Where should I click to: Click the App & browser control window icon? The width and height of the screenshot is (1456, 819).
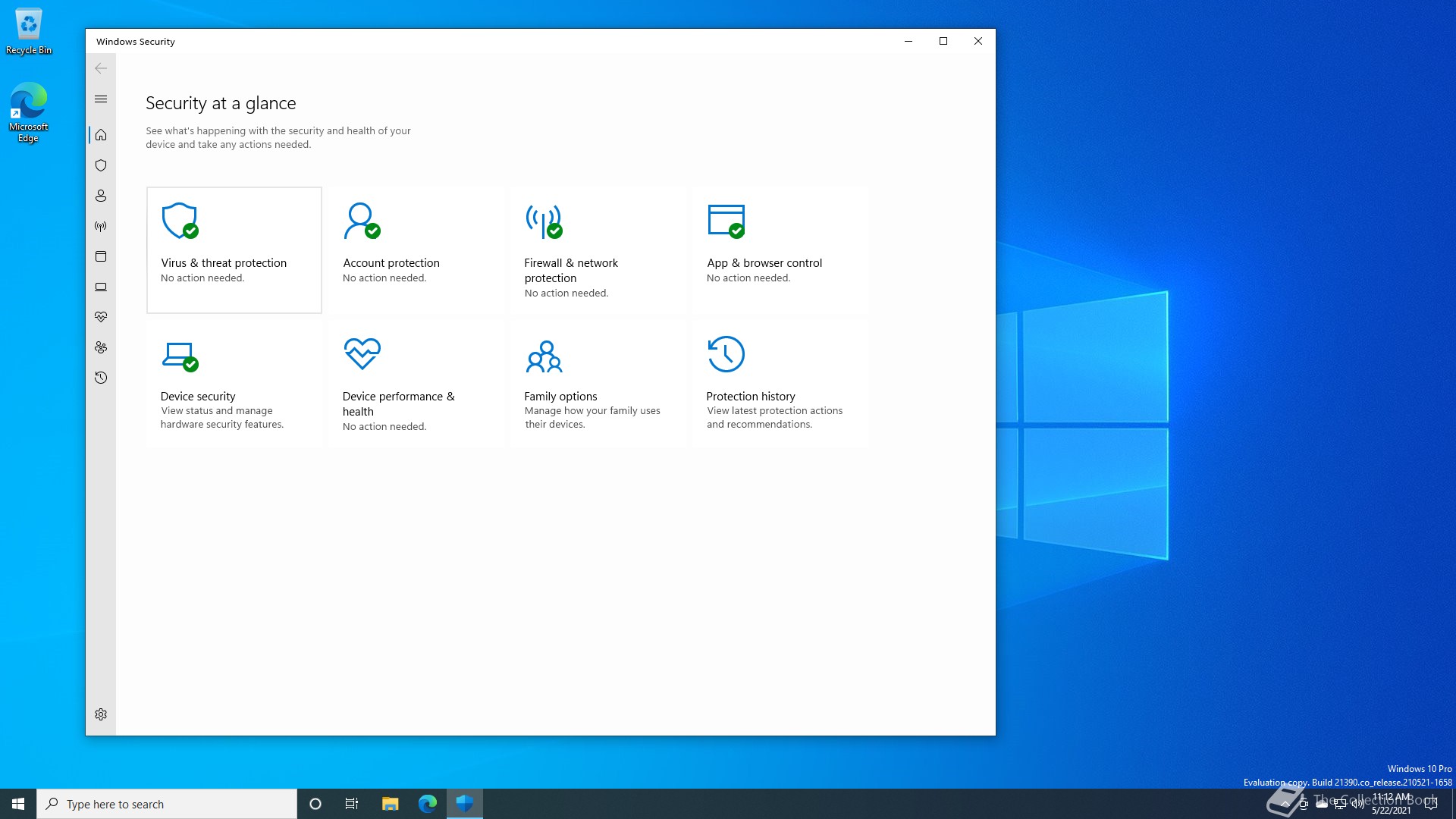point(726,221)
